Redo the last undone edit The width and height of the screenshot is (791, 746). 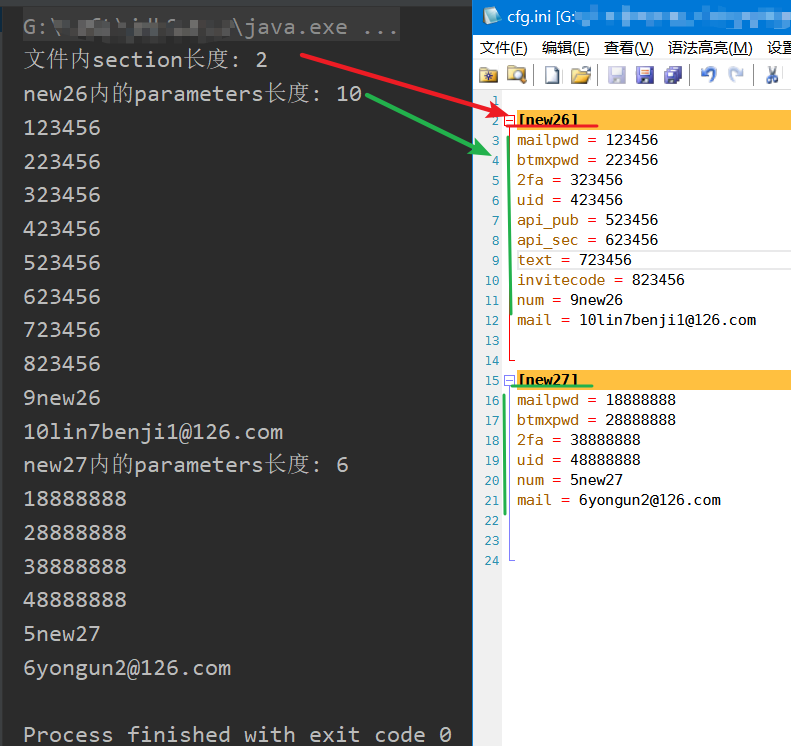pos(737,75)
